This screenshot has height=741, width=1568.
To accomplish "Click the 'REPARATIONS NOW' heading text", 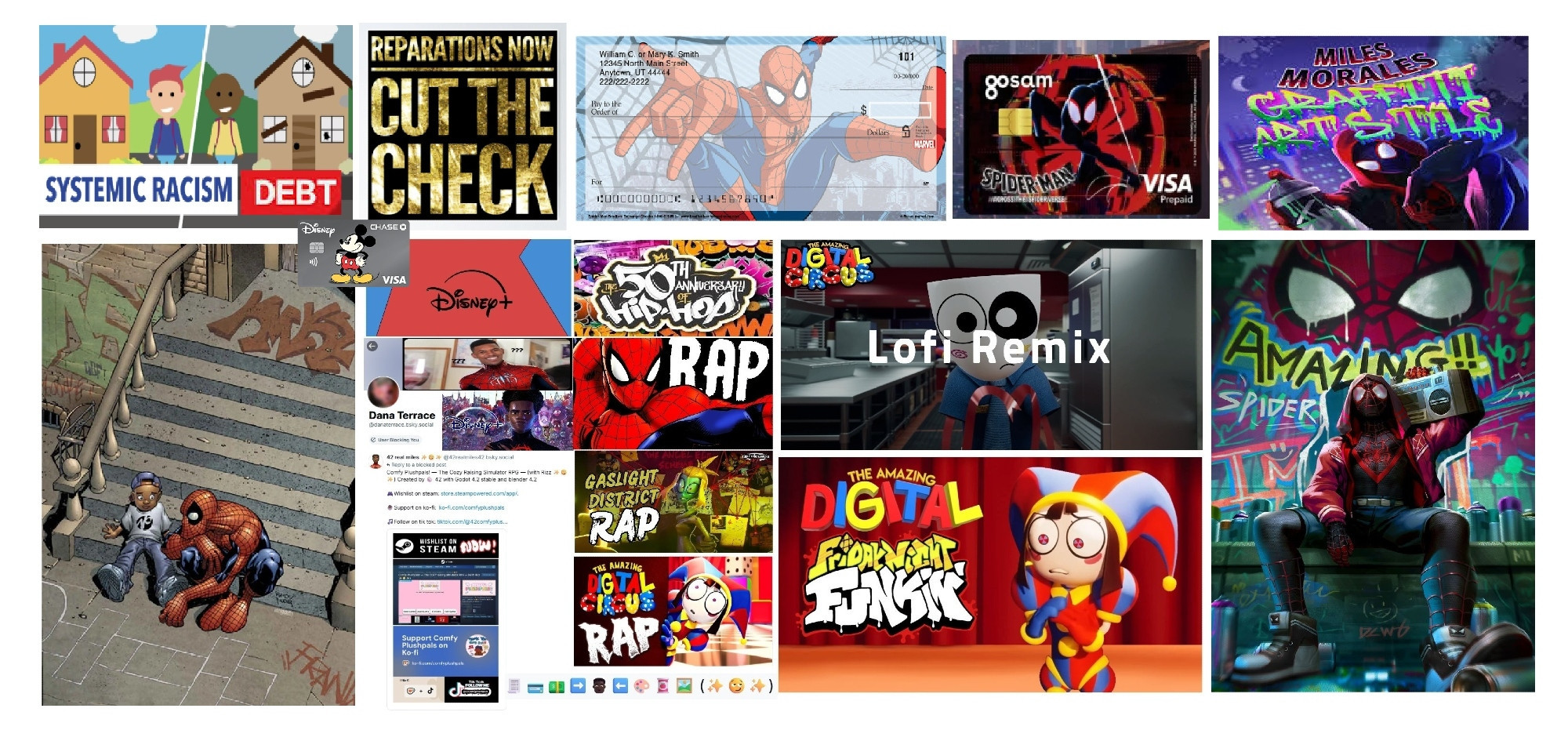I will (462, 49).
